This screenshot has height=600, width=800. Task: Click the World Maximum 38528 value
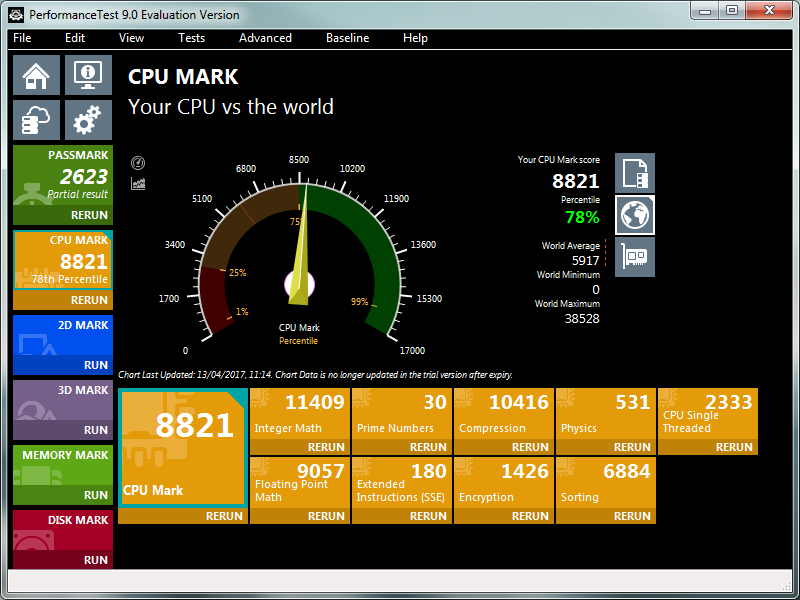tap(582, 319)
